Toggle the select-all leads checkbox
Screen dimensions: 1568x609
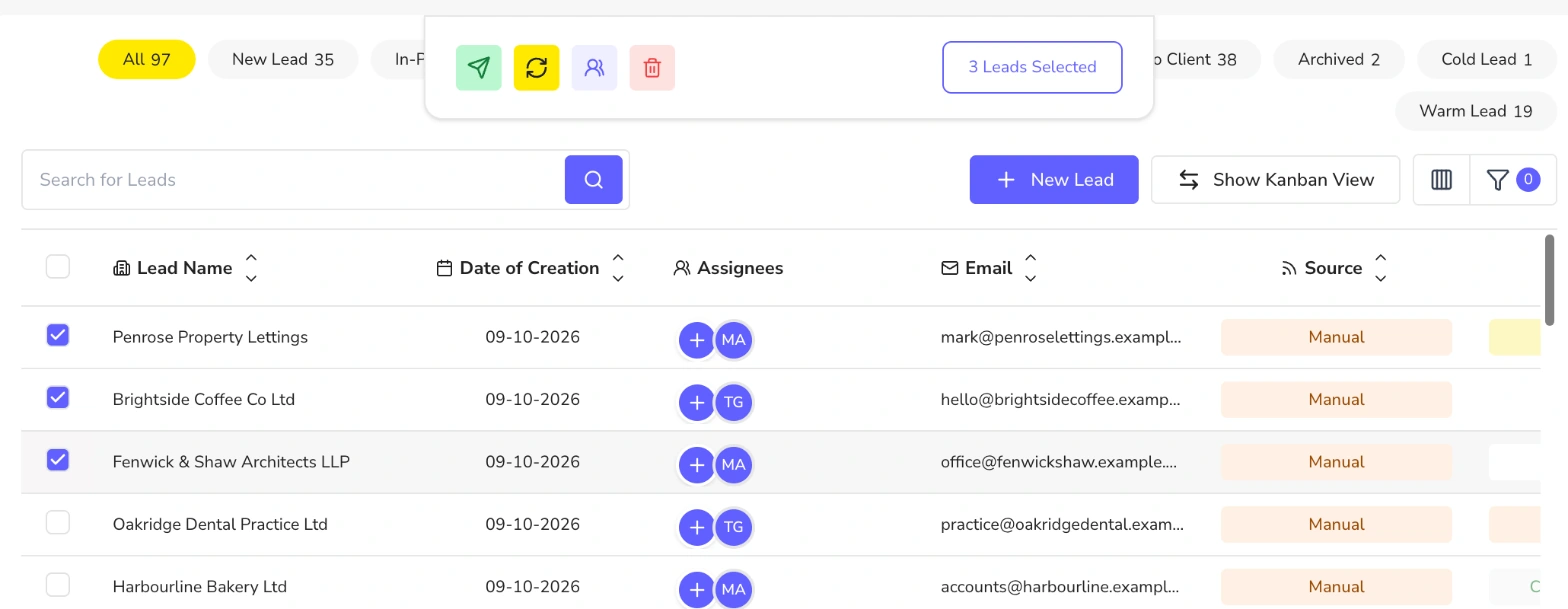pos(58,266)
